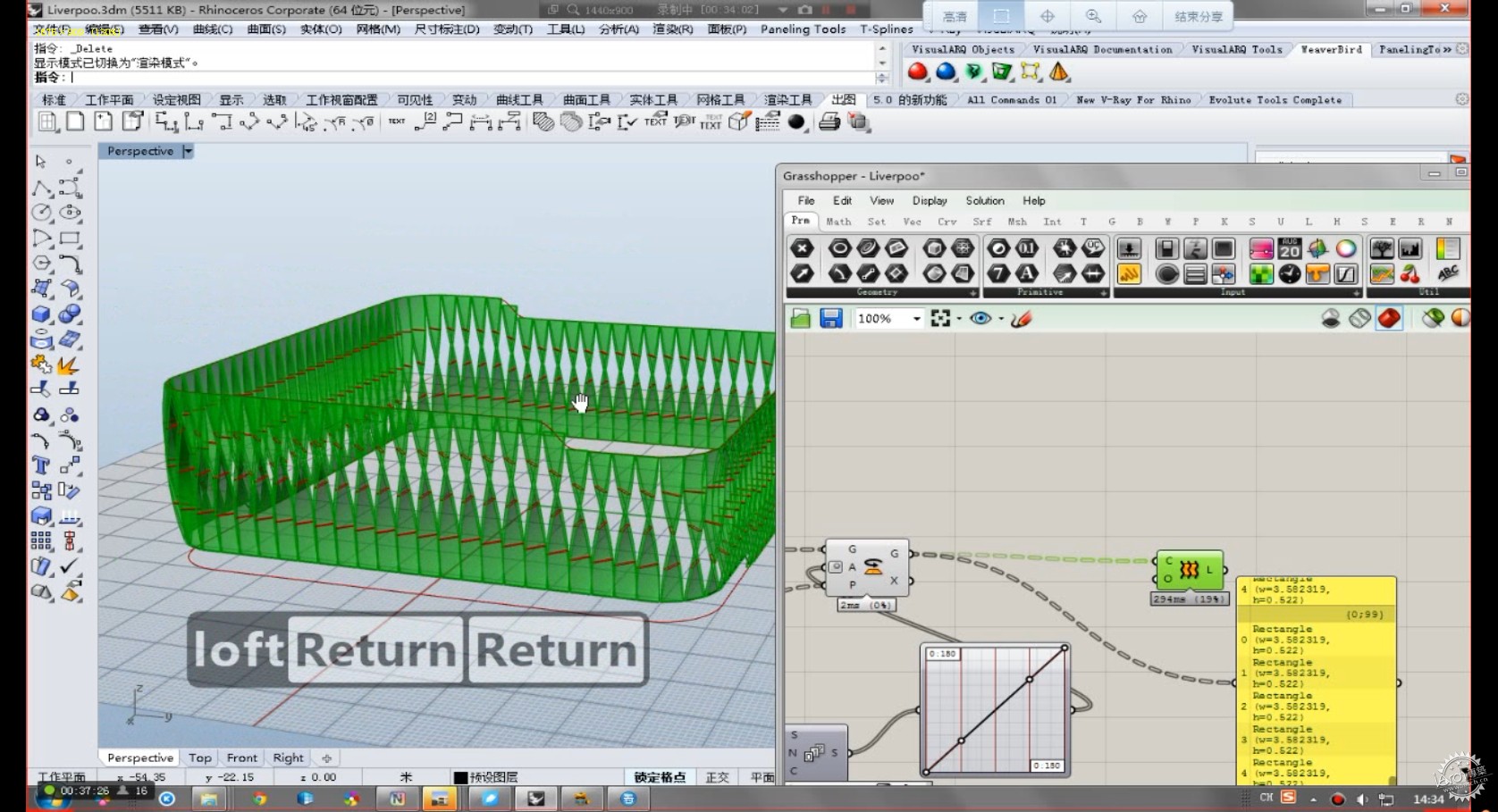Image resolution: width=1498 pixels, height=812 pixels.
Task: Select the Boolean union spheres tool
Action: pyautogui.click(x=70, y=314)
